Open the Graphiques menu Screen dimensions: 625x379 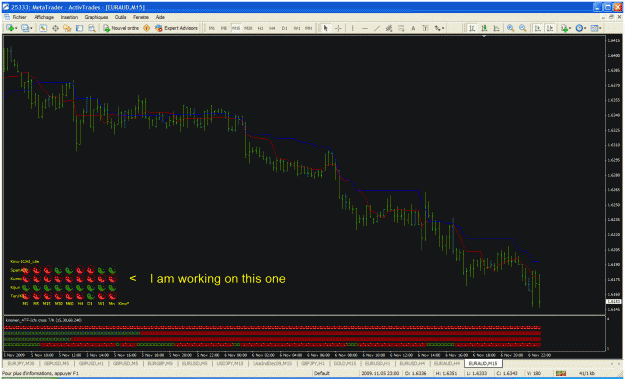[96, 17]
